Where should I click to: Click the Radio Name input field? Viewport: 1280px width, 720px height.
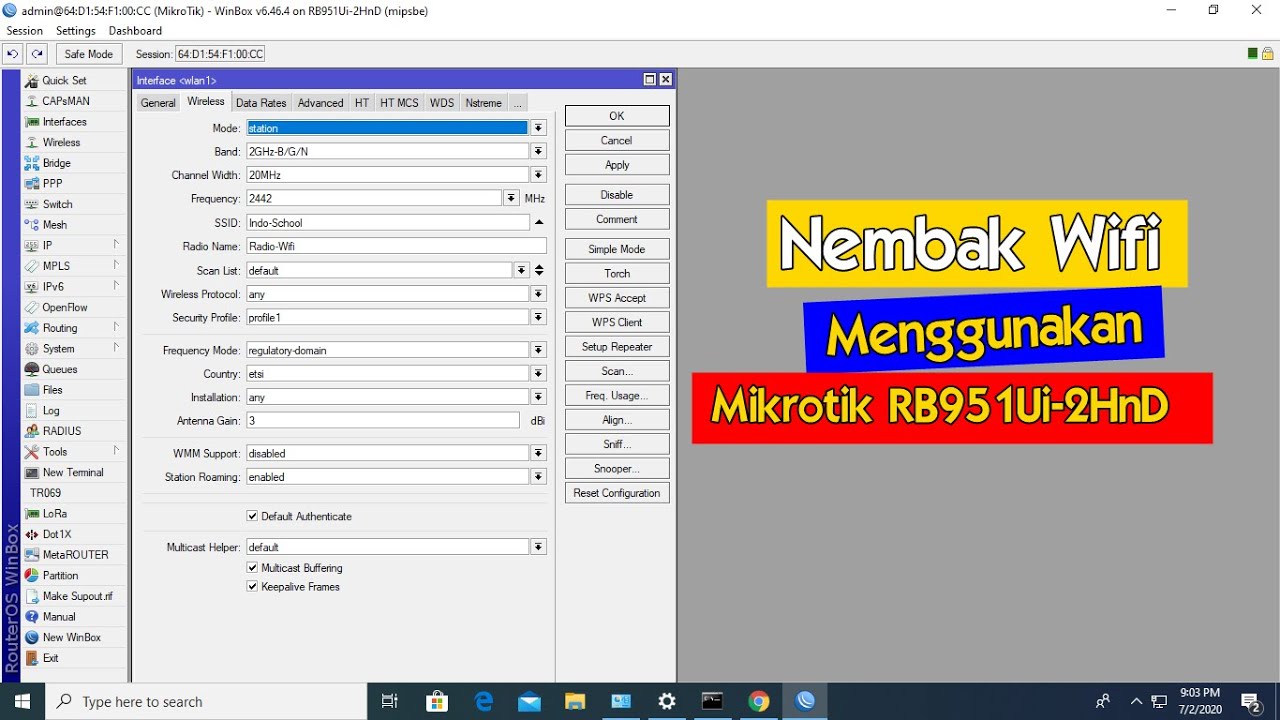[x=396, y=246]
